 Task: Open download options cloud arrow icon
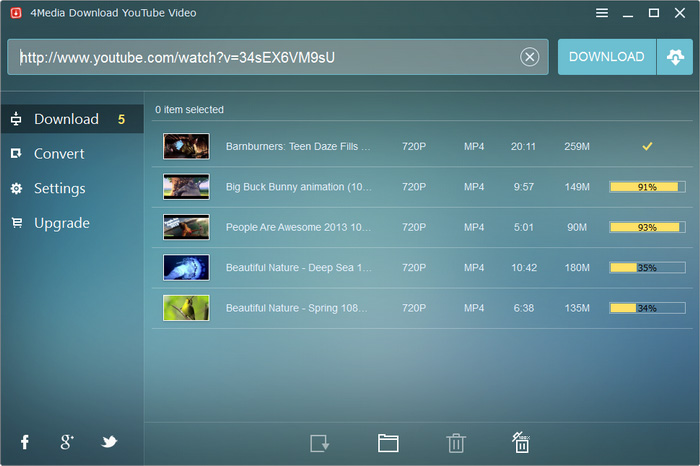(x=675, y=57)
